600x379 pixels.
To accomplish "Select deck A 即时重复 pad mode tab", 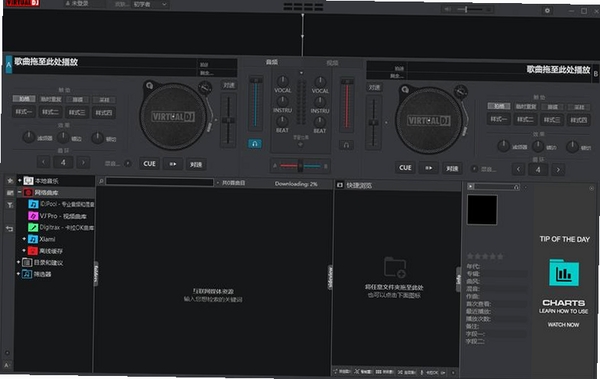I will click(x=51, y=100).
